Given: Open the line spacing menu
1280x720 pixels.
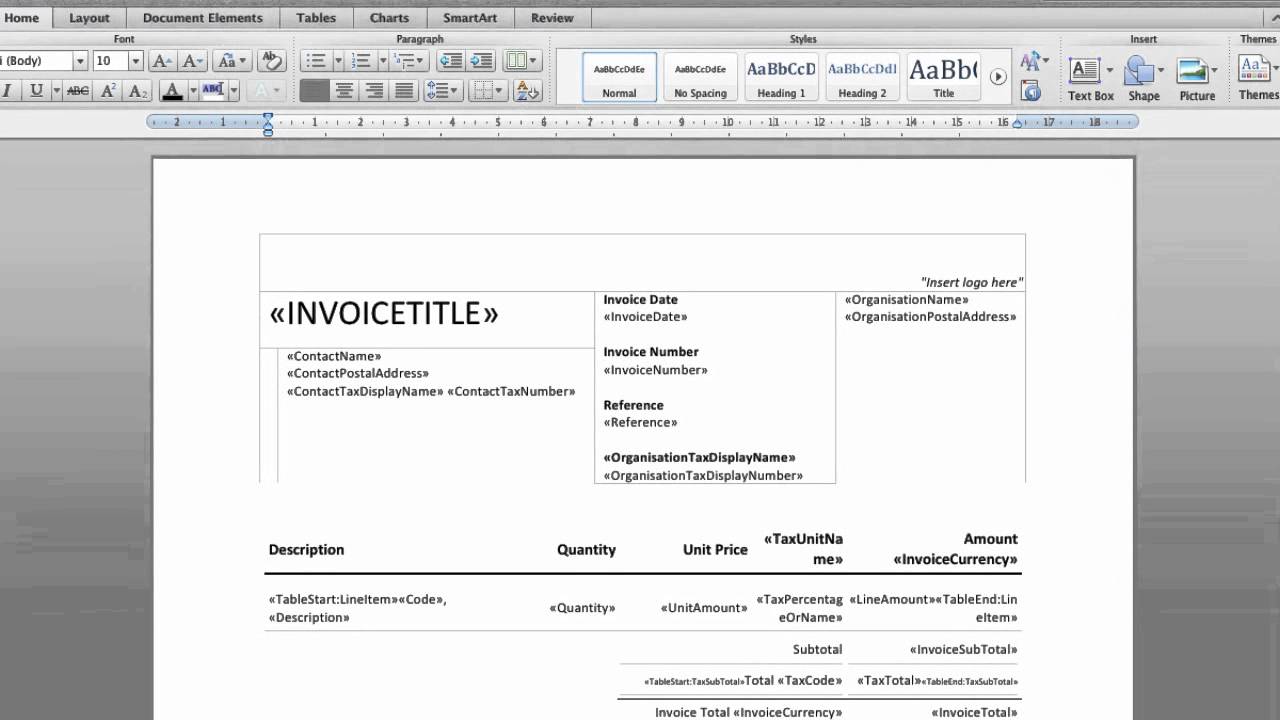Looking at the screenshot, I should 442,91.
